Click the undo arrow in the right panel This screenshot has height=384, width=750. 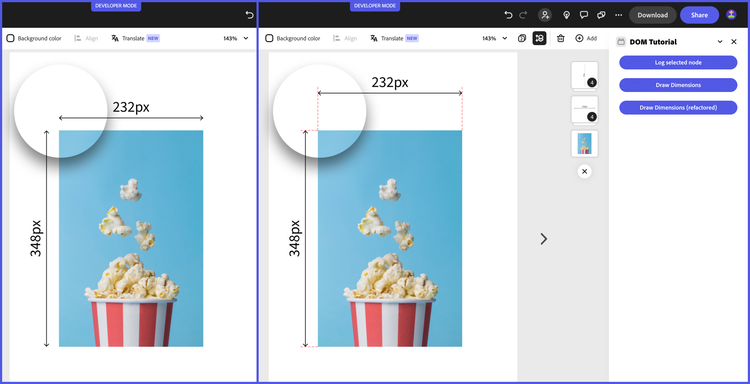click(508, 15)
